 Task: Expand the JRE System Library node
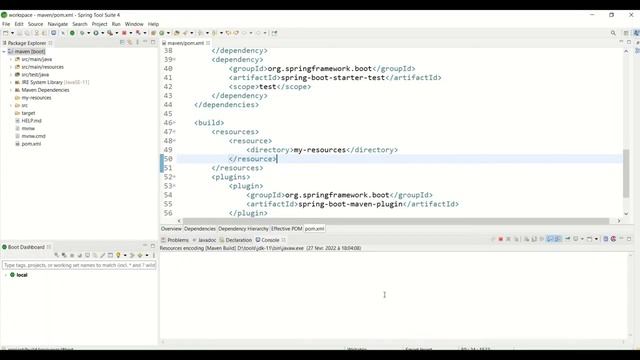tap(11, 82)
